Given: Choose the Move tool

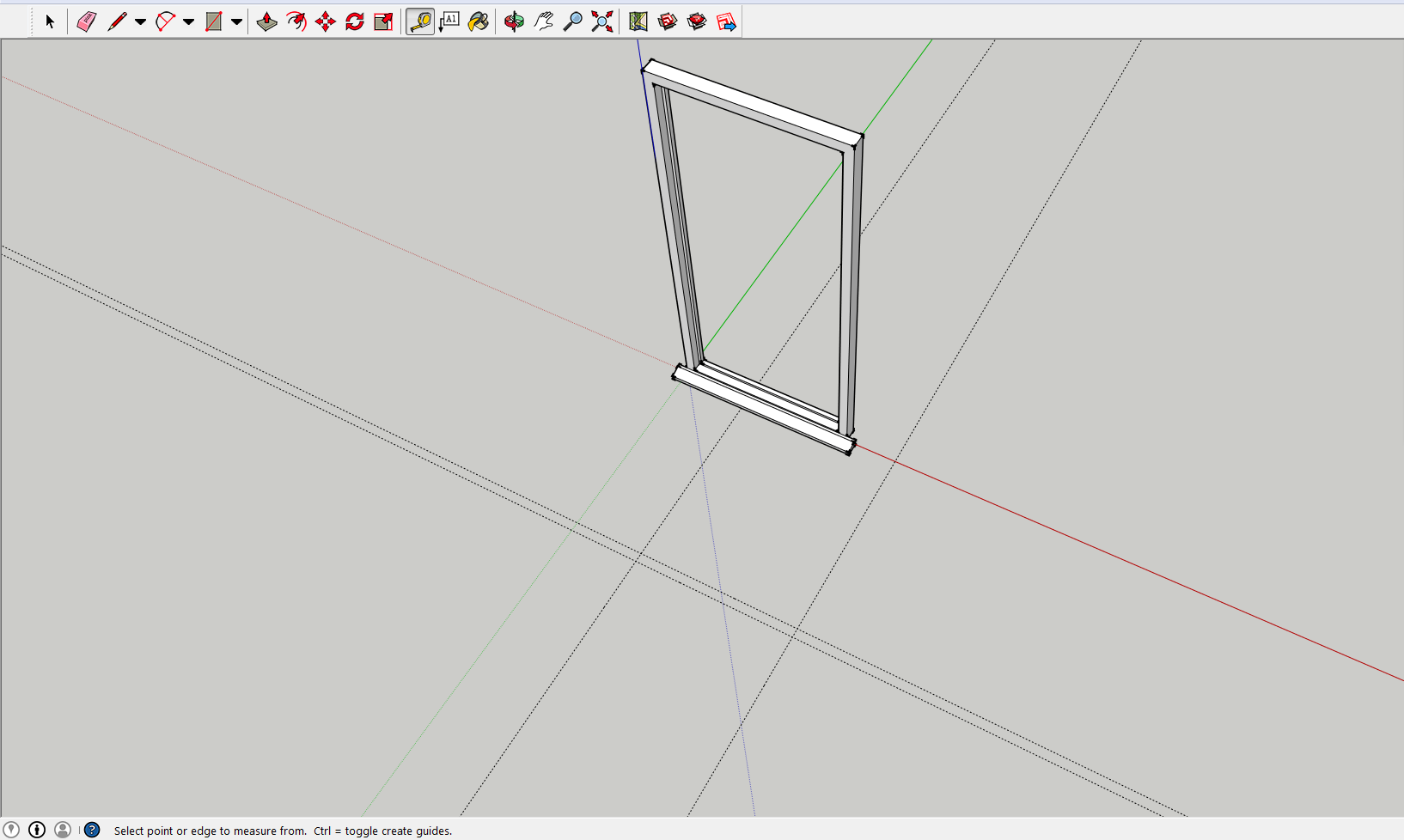Looking at the screenshot, I should (x=325, y=22).
